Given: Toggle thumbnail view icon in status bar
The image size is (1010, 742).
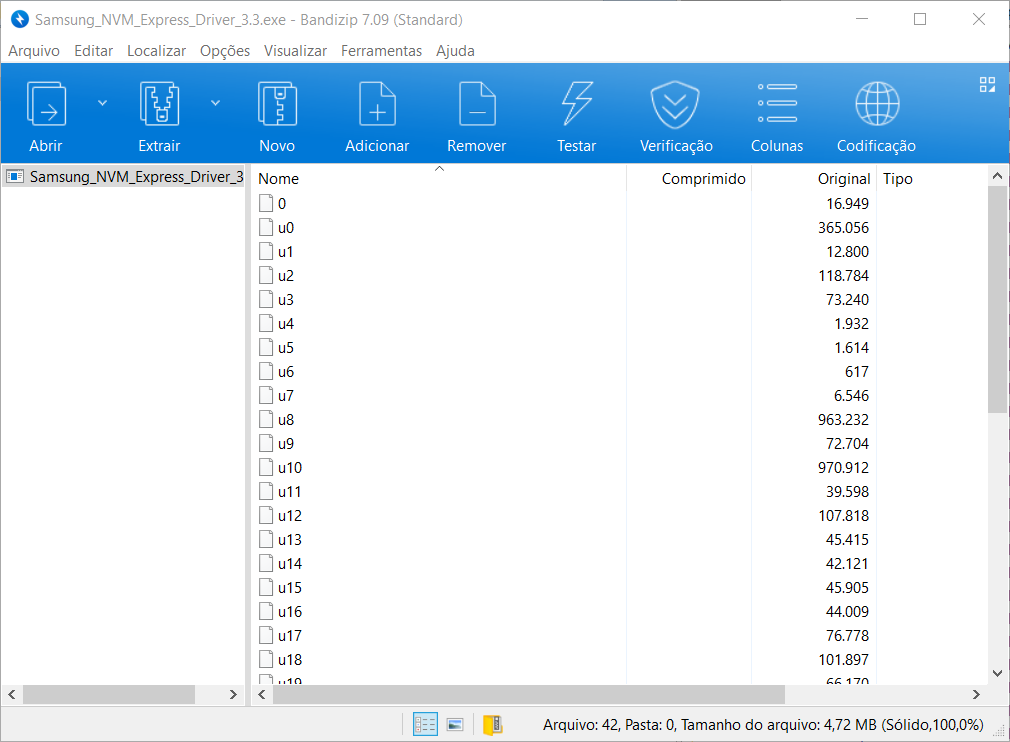Looking at the screenshot, I should [x=454, y=725].
